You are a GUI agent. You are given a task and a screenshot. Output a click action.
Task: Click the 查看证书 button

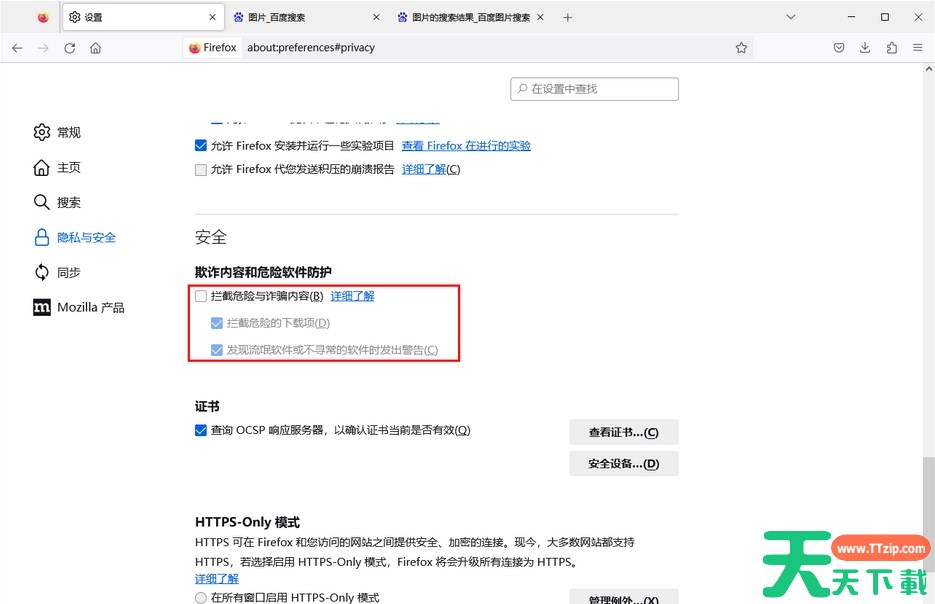click(623, 433)
